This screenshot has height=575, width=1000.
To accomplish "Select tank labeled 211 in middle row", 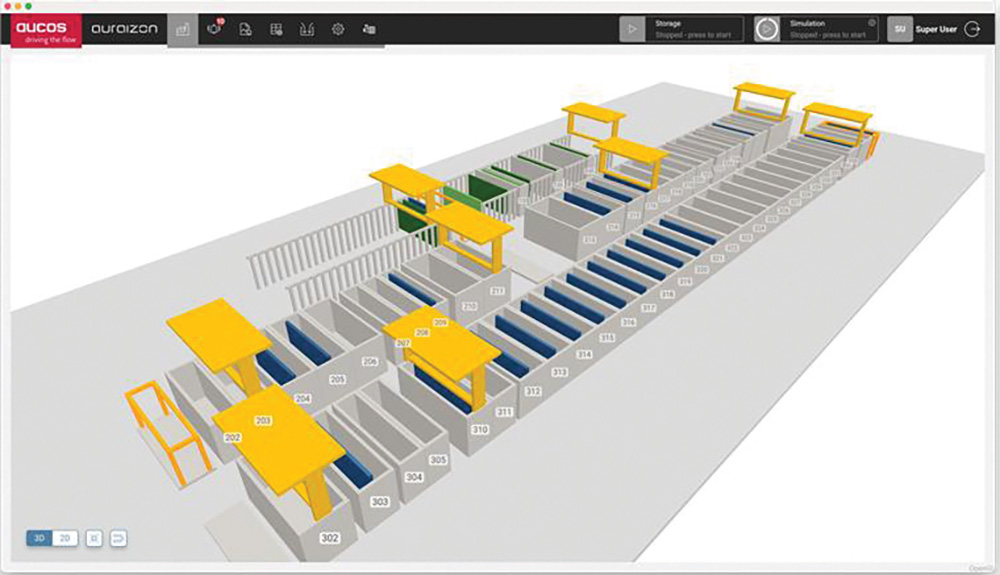I will 497,291.
